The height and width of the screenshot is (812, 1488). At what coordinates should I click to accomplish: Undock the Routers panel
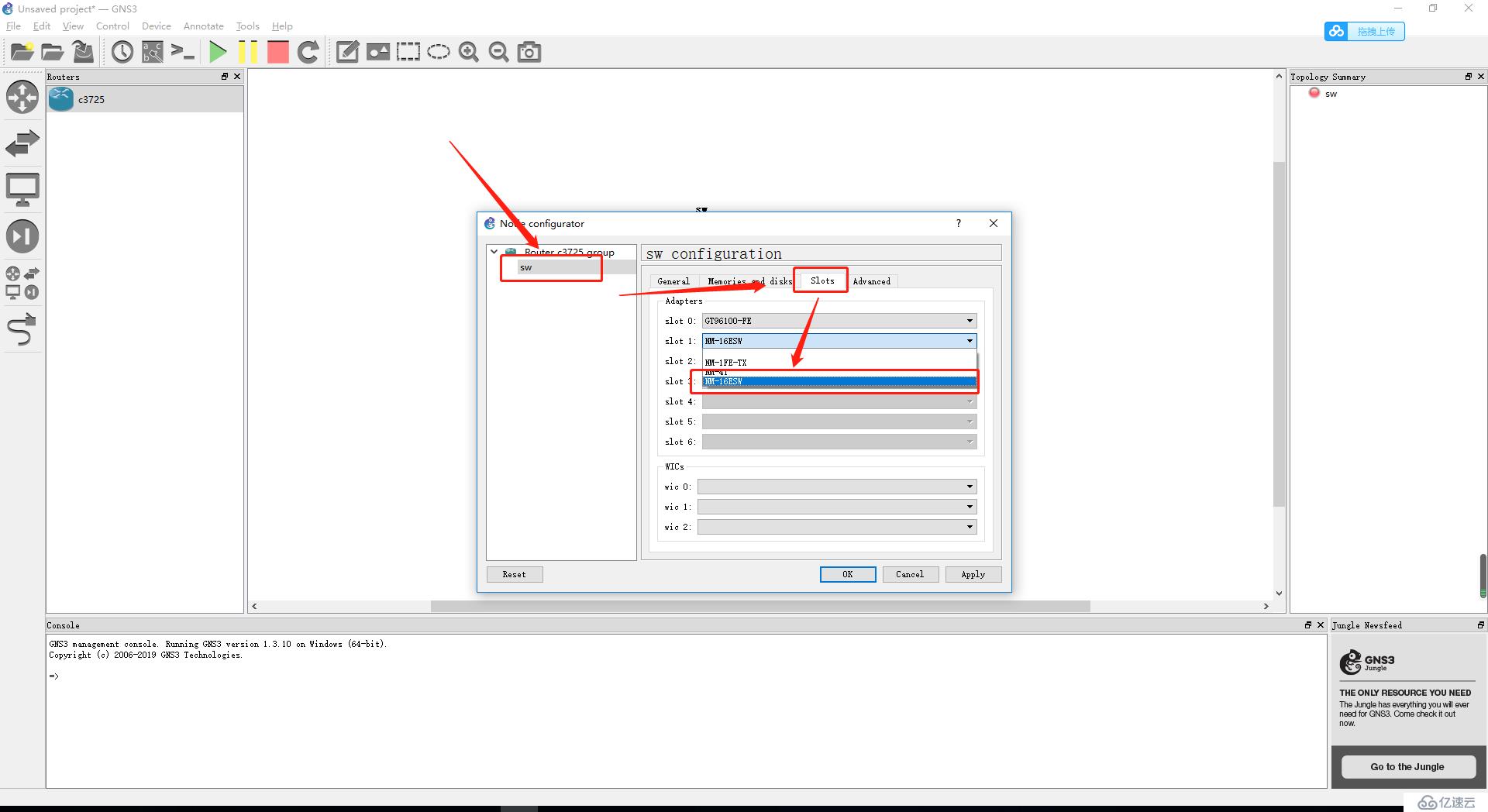(x=225, y=76)
